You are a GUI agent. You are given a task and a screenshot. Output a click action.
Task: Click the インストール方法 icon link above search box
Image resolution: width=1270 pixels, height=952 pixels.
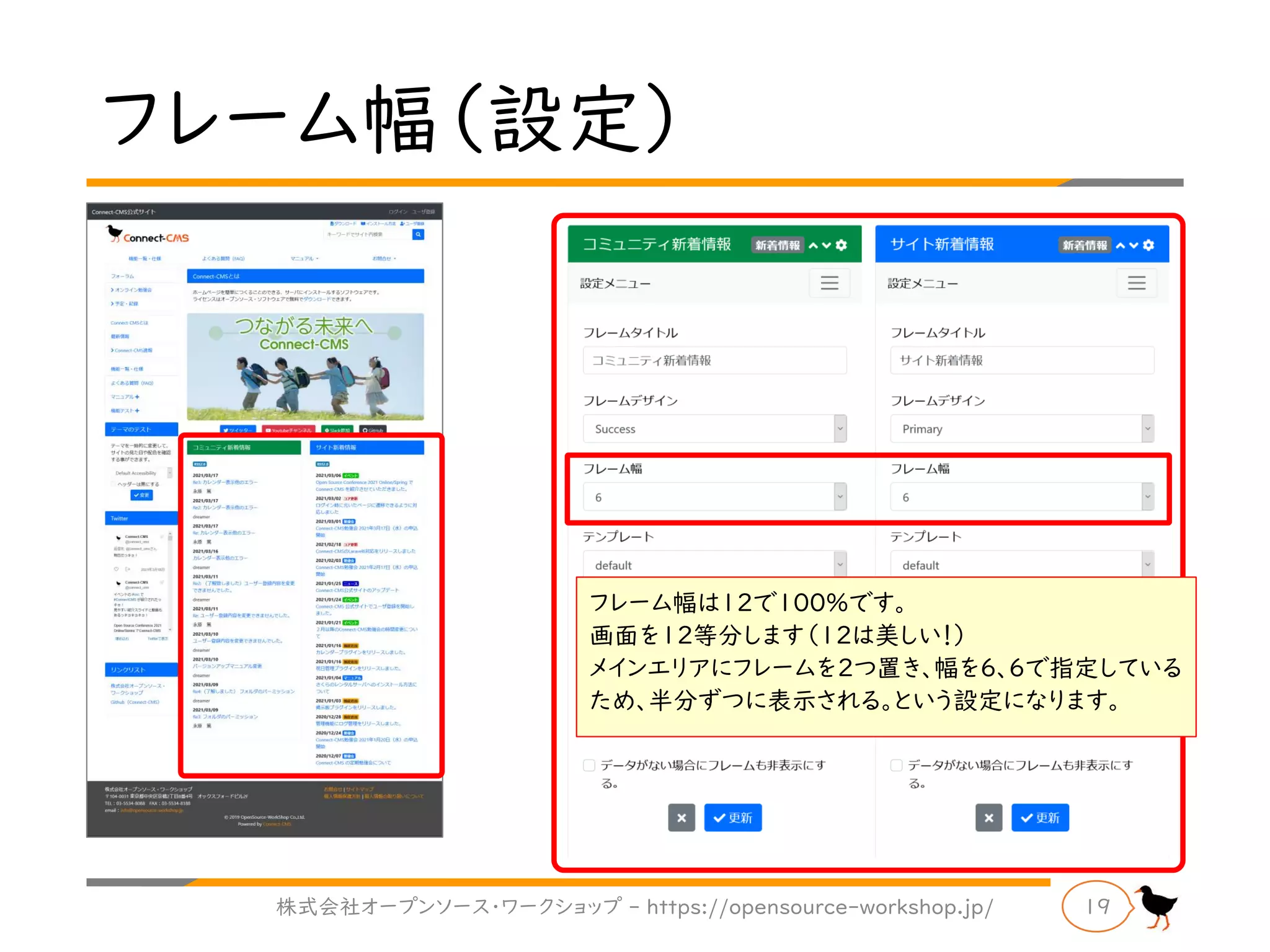pyautogui.click(x=378, y=223)
